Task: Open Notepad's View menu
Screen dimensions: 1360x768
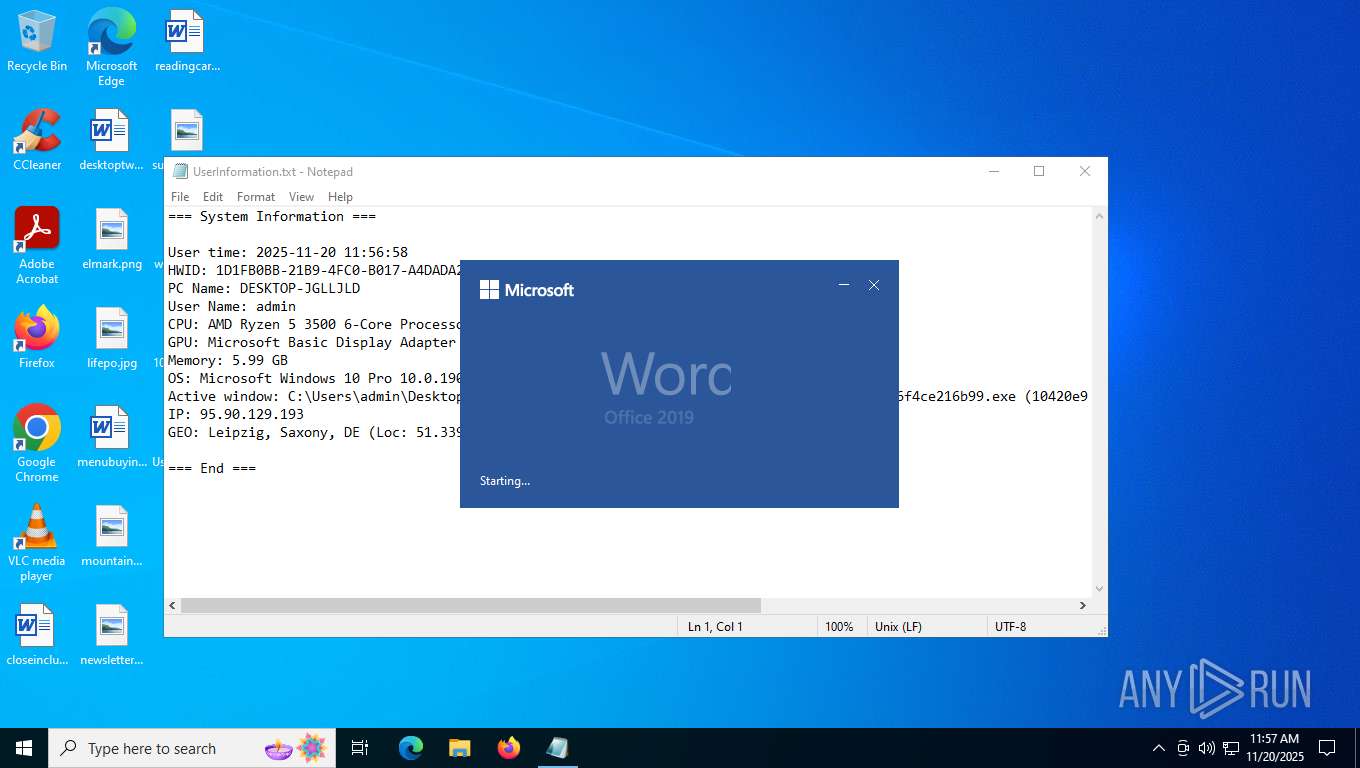Action: [301, 197]
